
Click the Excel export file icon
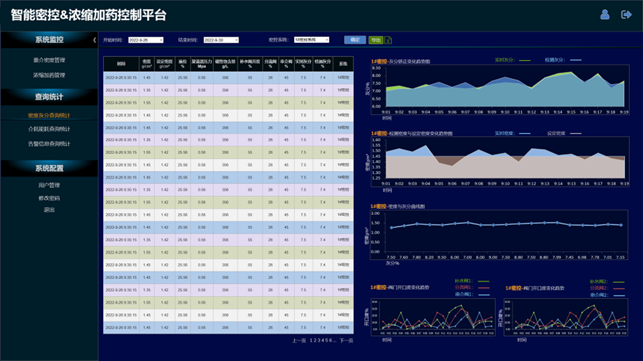click(x=388, y=40)
